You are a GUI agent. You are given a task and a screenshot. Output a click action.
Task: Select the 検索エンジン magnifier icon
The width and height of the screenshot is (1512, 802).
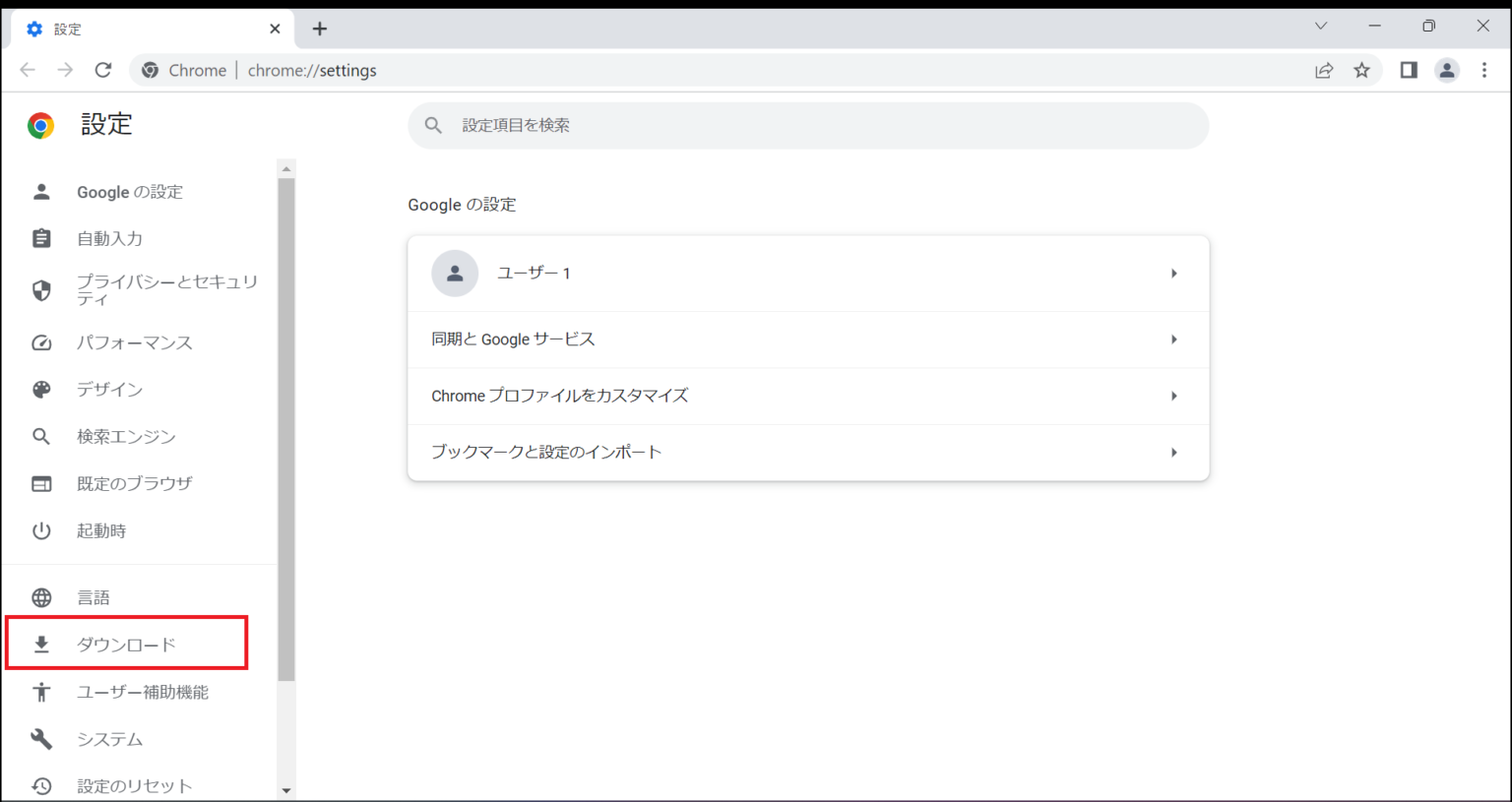[x=41, y=436]
